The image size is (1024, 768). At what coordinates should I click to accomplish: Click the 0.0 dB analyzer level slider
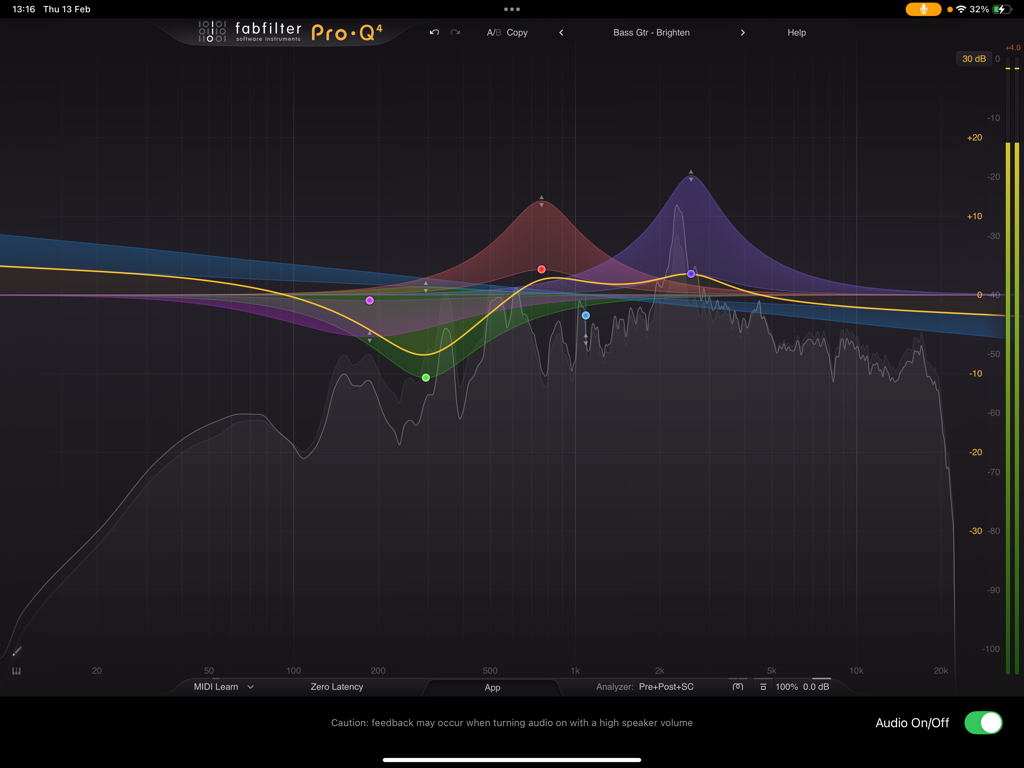coord(815,687)
